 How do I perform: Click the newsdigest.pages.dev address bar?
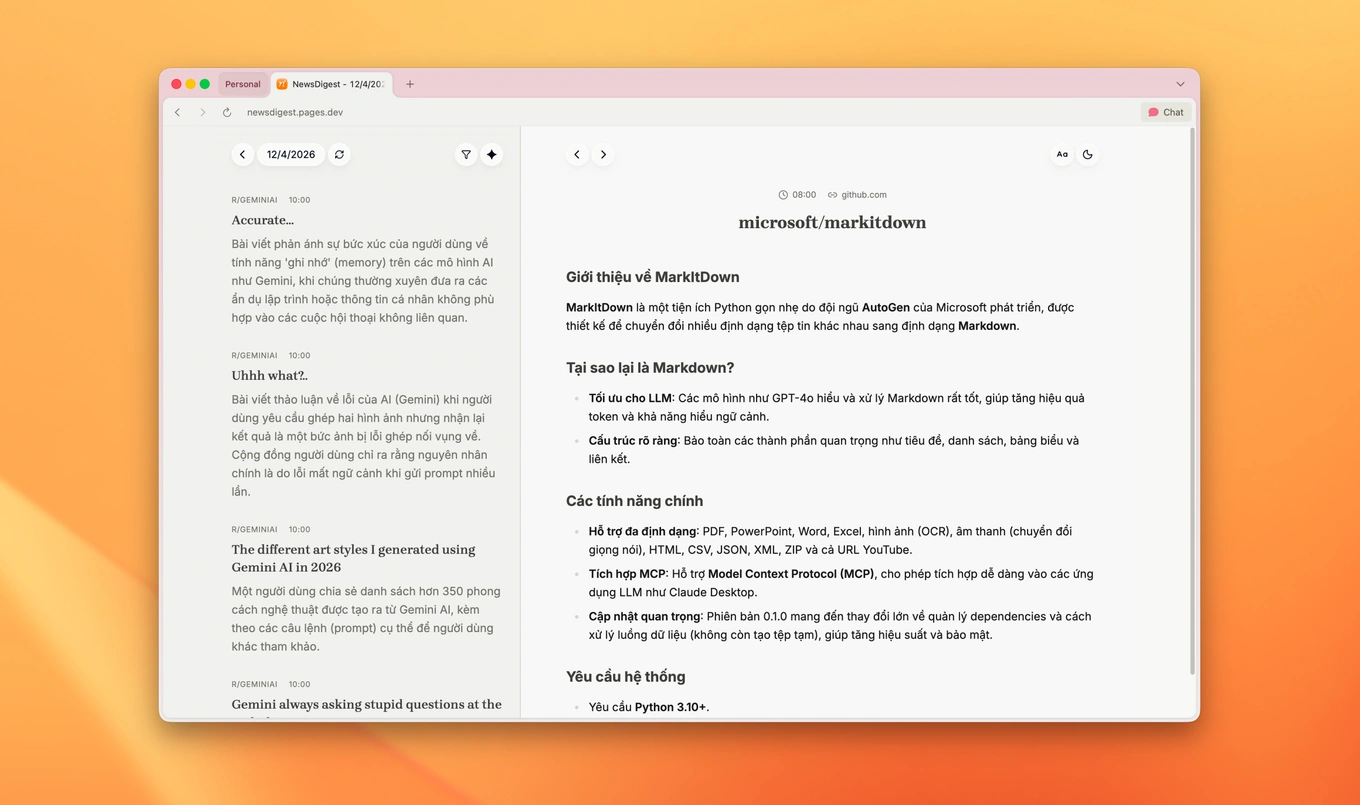pyautogui.click(x=295, y=113)
